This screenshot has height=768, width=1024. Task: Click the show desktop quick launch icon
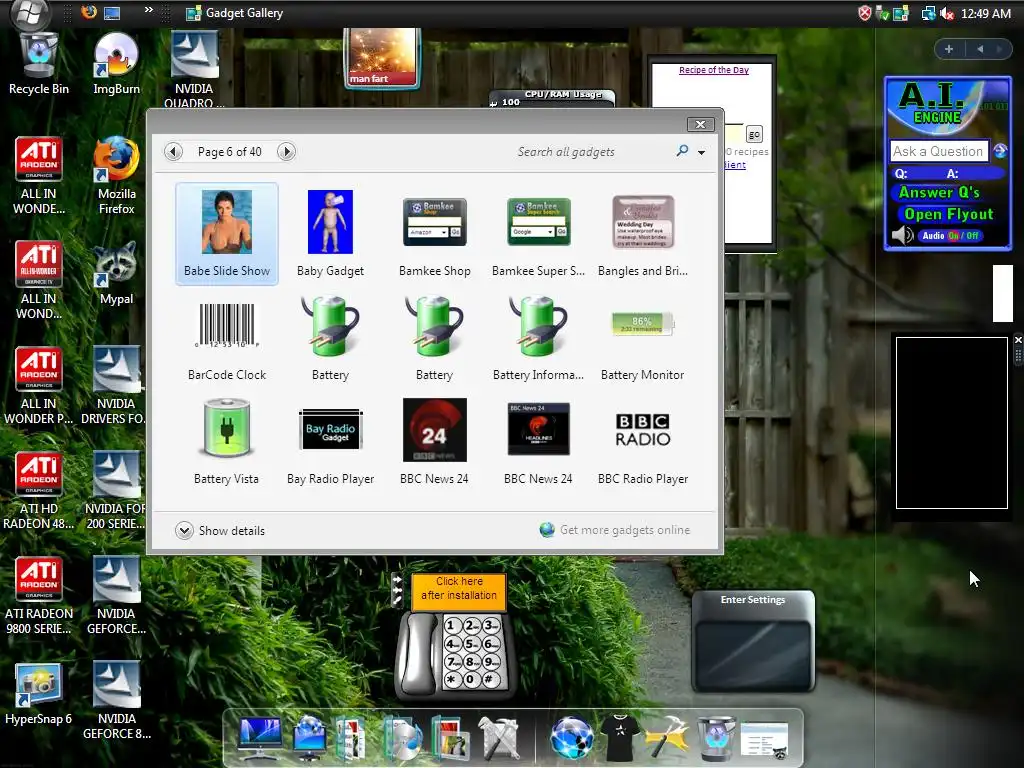tap(112, 12)
